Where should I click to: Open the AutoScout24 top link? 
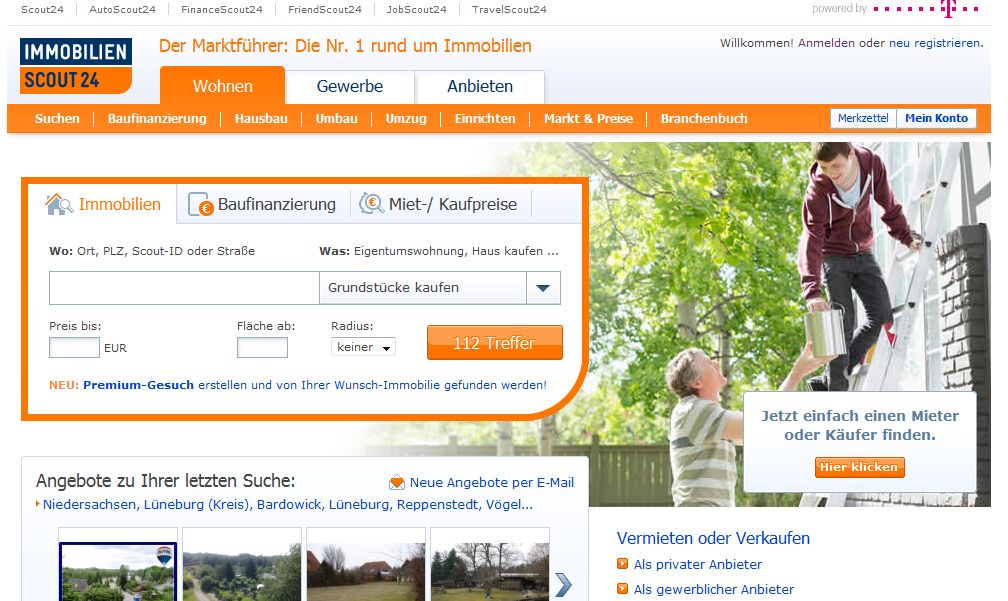point(122,9)
